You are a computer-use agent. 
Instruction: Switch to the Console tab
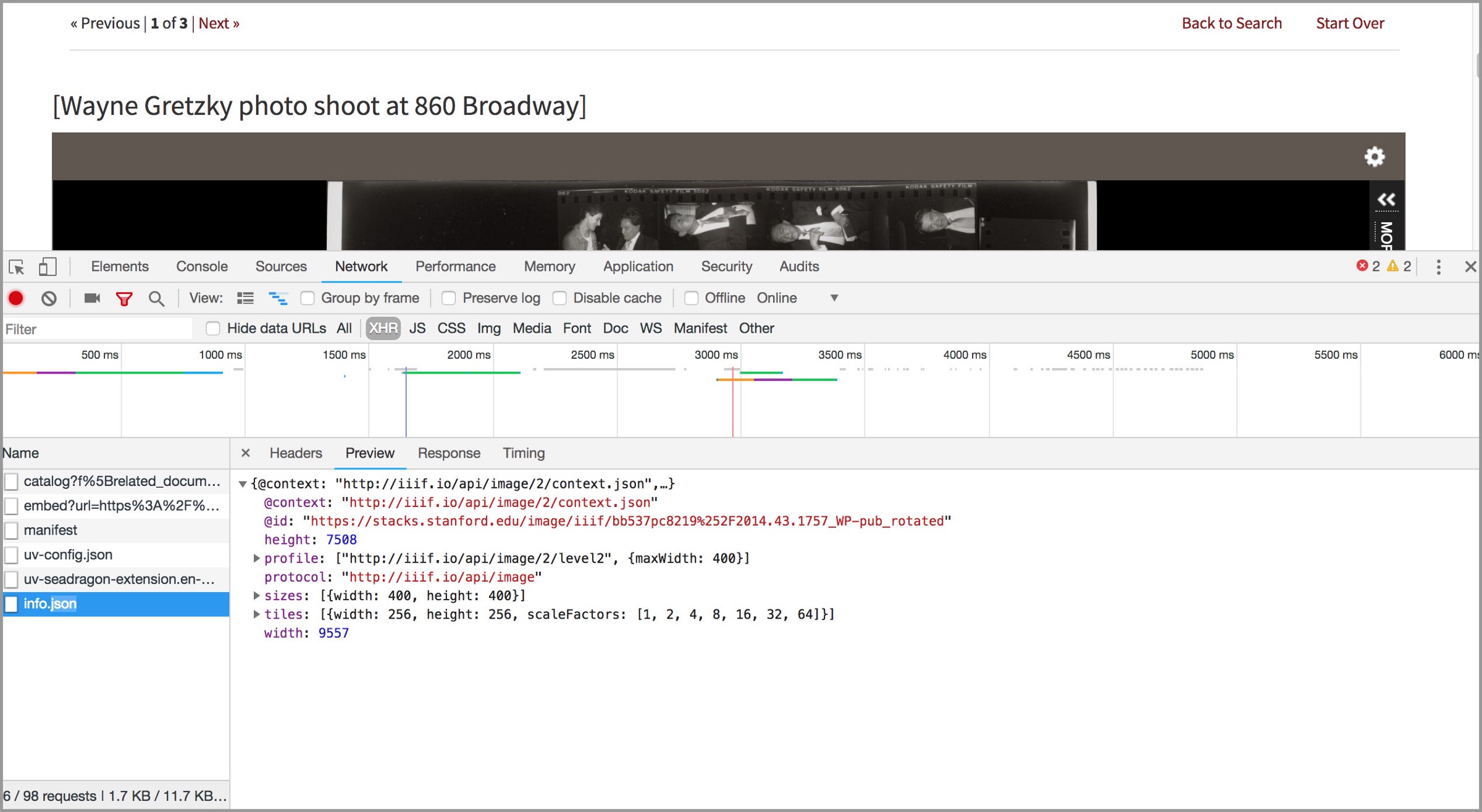click(x=201, y=267)
